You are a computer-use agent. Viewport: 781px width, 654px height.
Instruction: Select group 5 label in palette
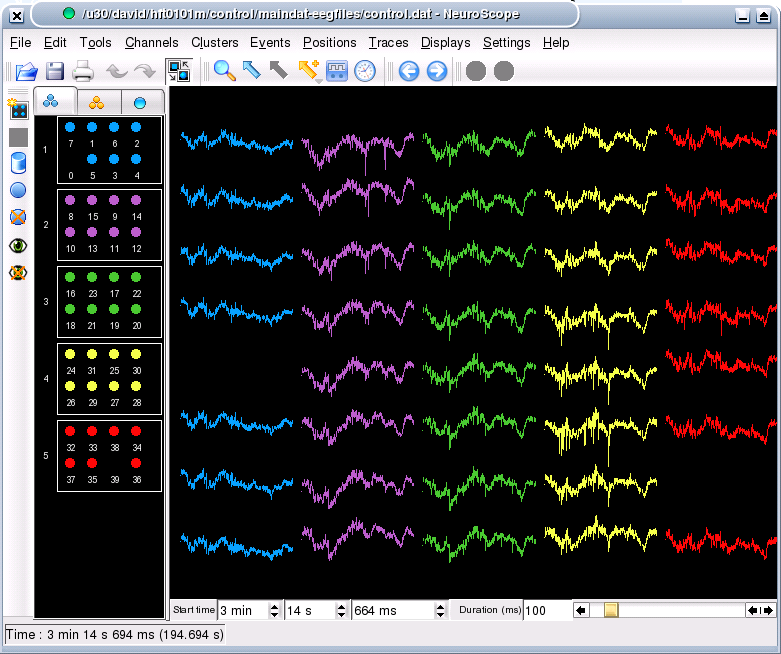point(46,456)
